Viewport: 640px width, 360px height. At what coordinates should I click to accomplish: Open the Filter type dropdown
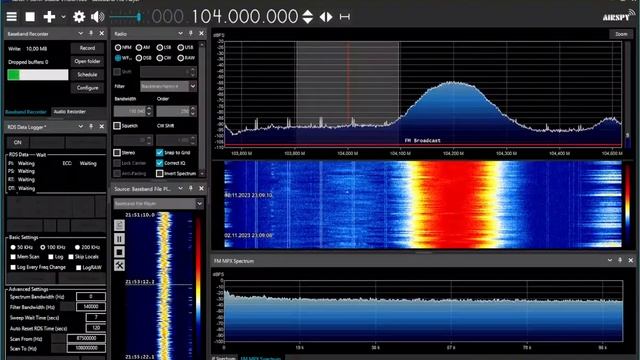pos(168,86)
